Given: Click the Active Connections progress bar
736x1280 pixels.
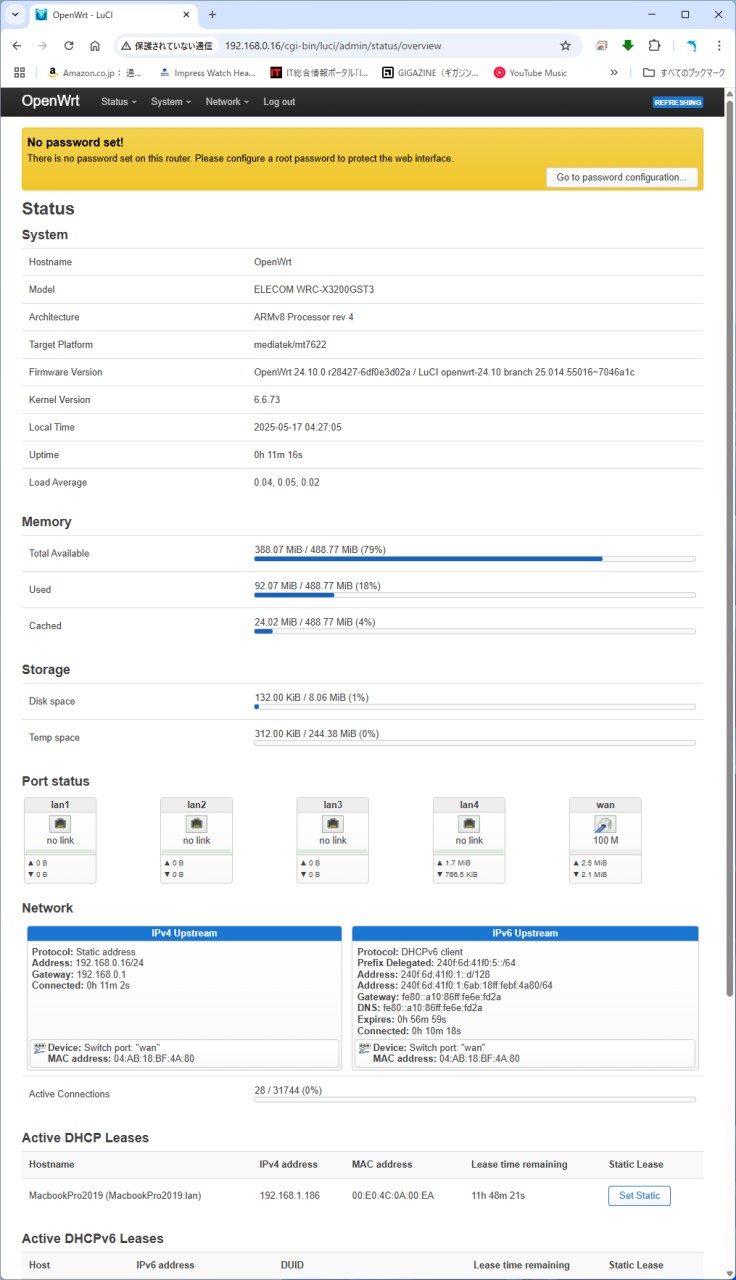Looking at the screenshot, I should point(475,1099).
